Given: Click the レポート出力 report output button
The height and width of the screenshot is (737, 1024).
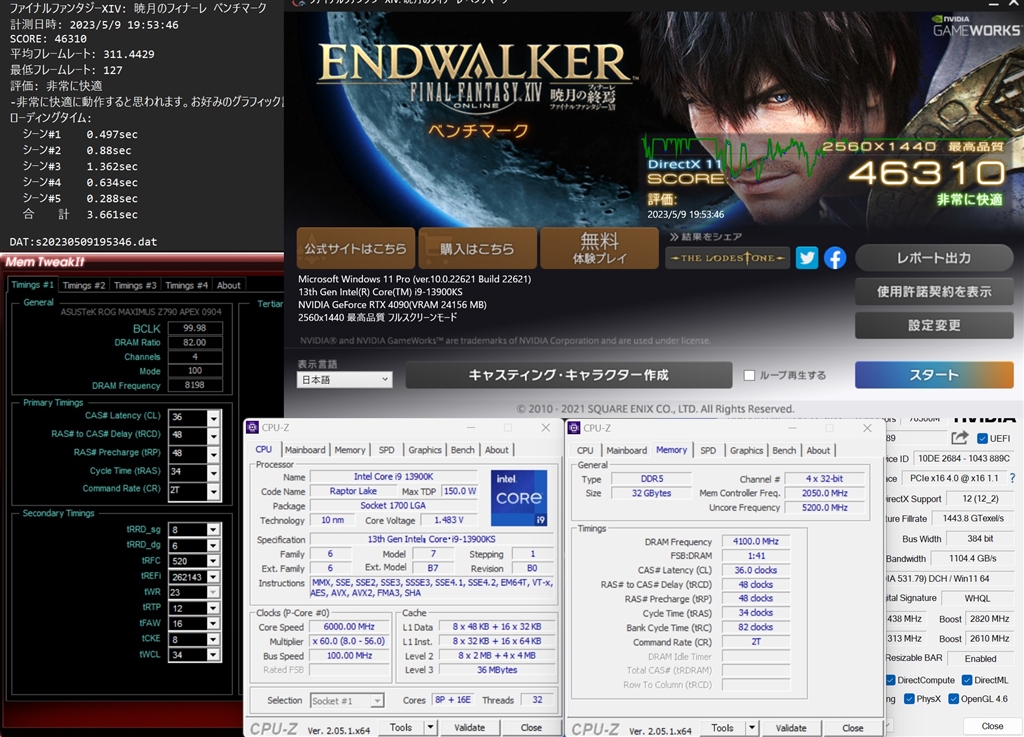Looking at the screenshot, I should click(x=934, y=258).
